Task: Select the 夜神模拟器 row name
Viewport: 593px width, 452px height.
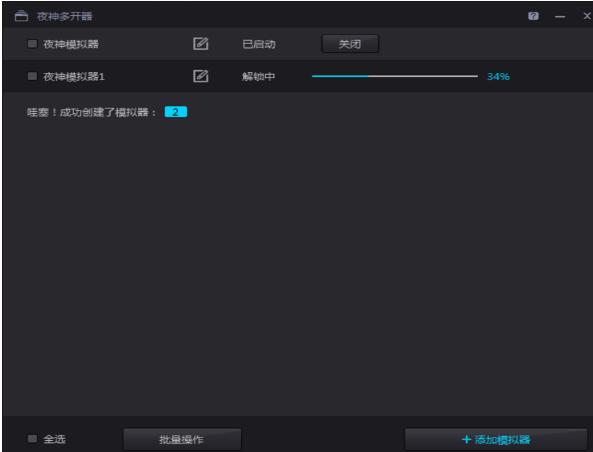Action: click(71, 44)
